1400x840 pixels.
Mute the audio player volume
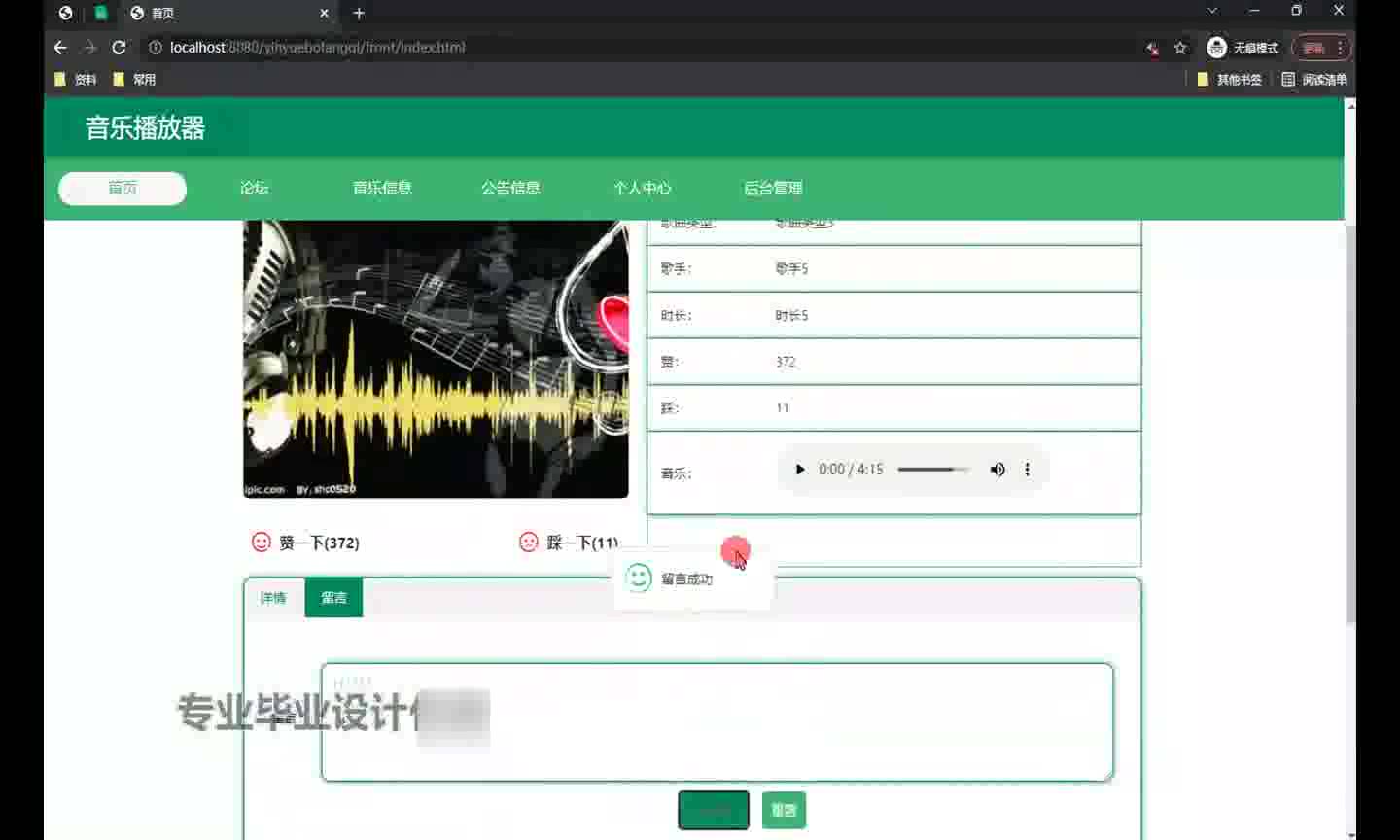(997, 470)
